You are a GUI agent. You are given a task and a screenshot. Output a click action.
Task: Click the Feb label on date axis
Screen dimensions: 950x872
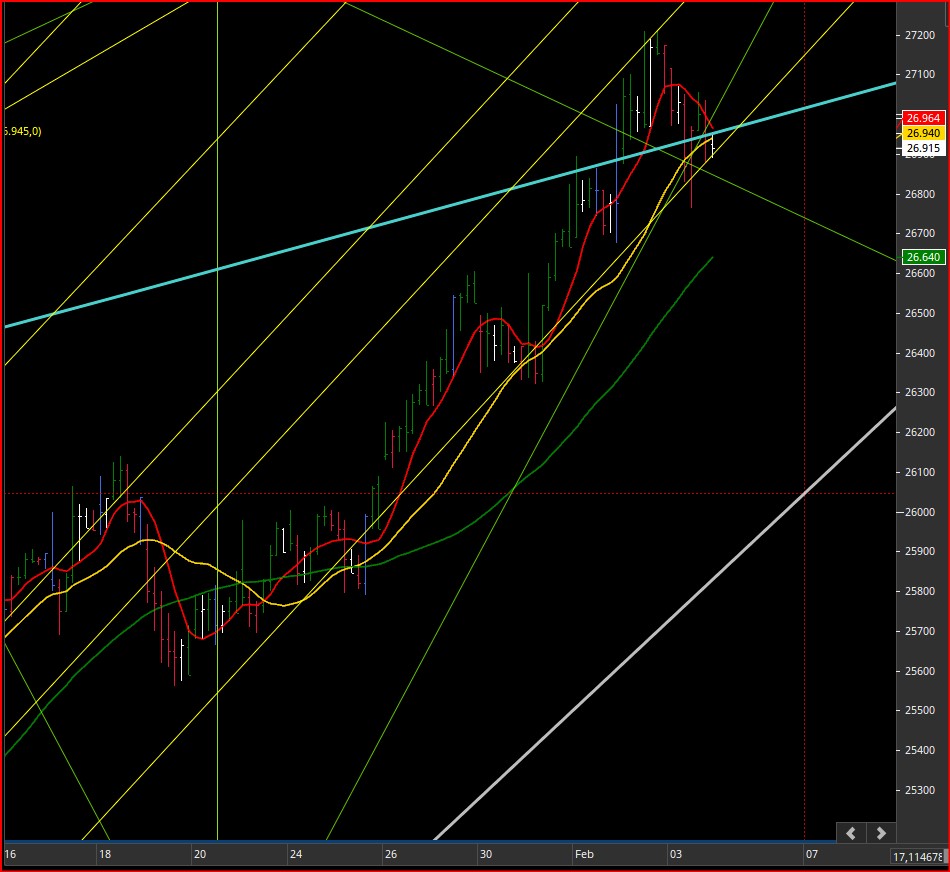click(584, 854)
